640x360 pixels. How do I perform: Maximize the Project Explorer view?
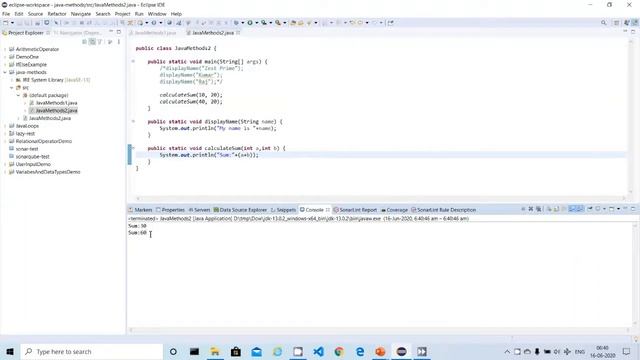(119, 32)
